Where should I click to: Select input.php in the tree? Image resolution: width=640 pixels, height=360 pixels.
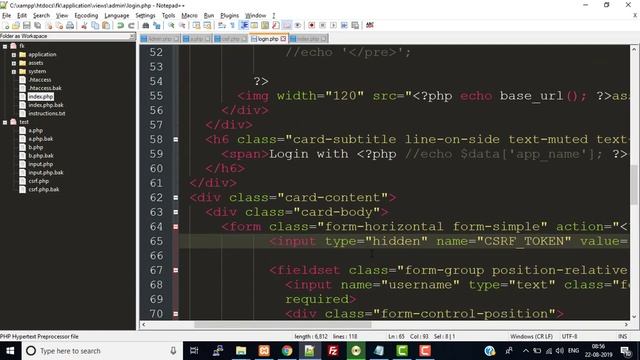click(x=40, y=164)
